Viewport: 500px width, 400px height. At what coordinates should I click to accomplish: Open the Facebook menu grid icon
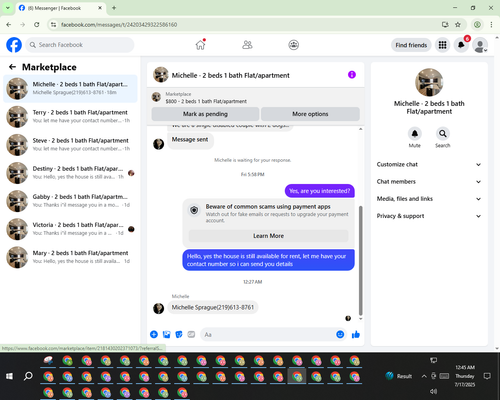point(442,45)
